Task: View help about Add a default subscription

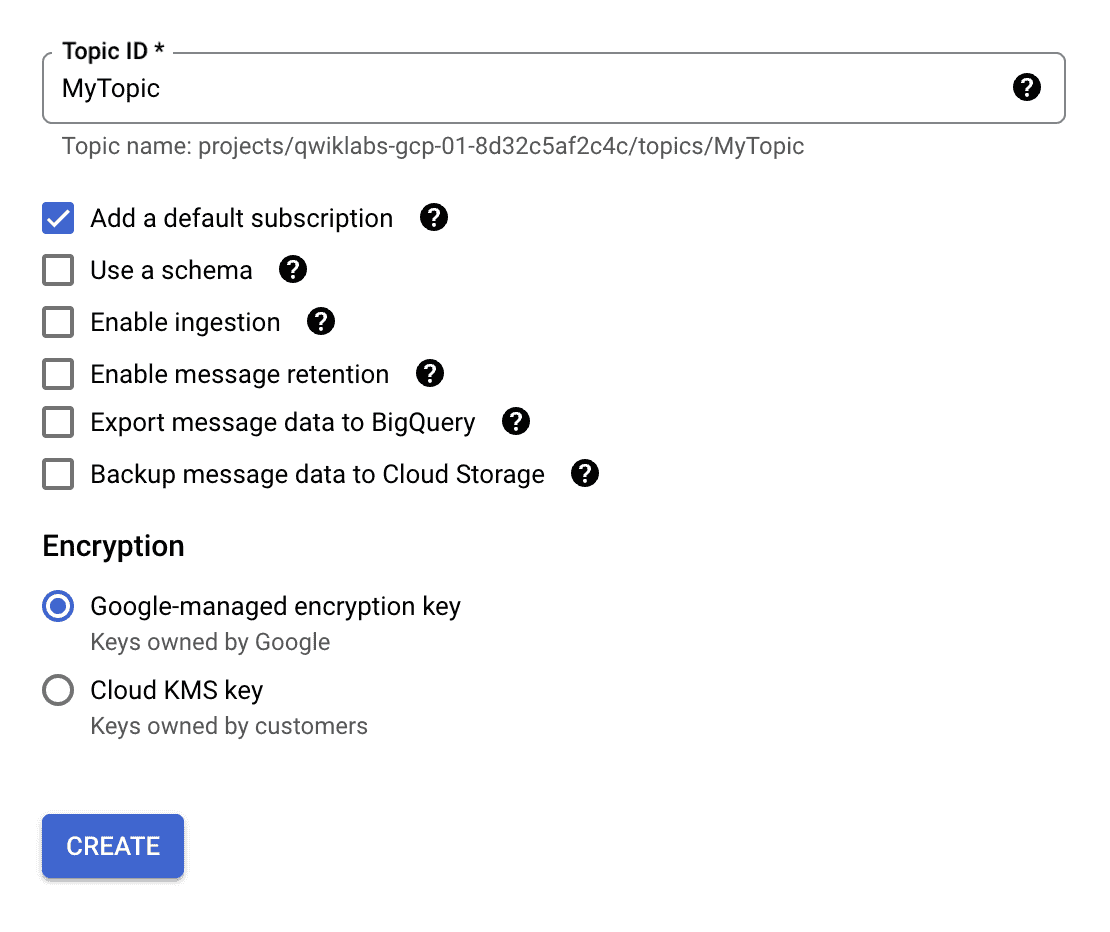Action: click(x=434, y=218)
